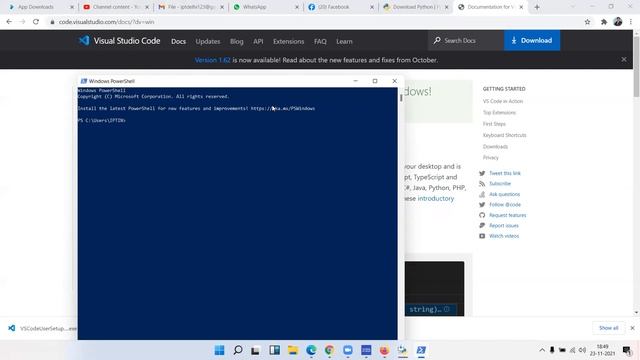Click Show all downloads
The height and width of the screenshot is (360, 640).
click(x=608, y=328)
